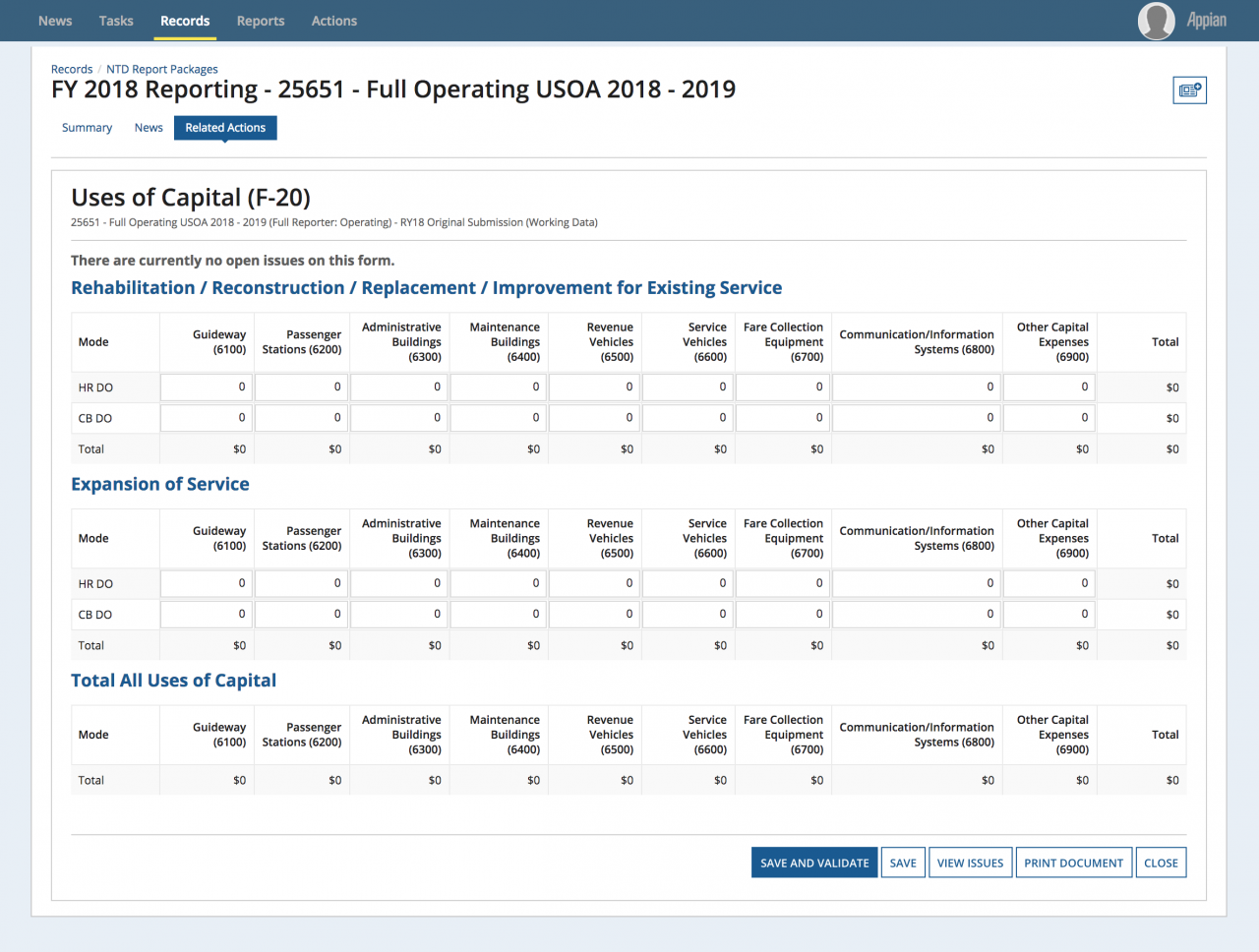Edit Rehabilitation HR DO Maintenance Buildings (6400) field
The image size is (1259, 952).
(x=499, y=387)
